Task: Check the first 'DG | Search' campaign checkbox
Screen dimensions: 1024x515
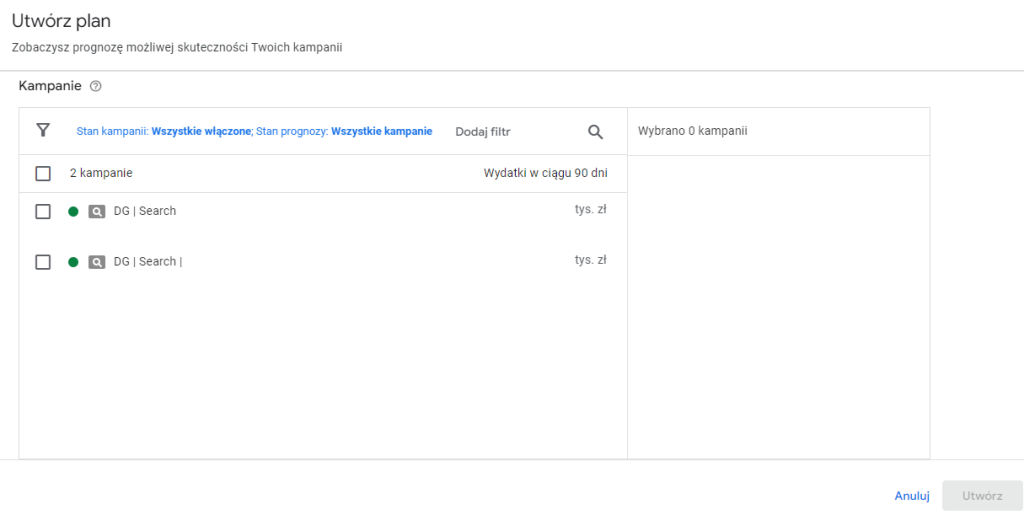Action: click(43, 211)
